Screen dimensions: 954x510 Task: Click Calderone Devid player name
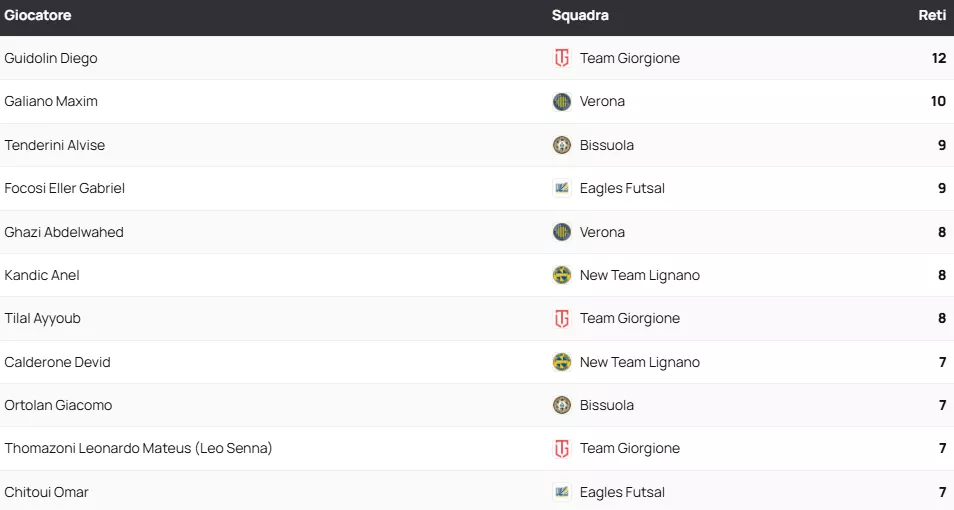[x=57, y=362]
